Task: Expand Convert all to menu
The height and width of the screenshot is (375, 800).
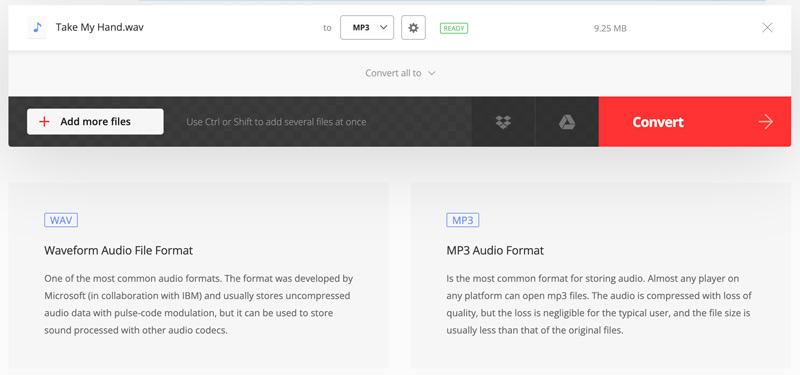Action: tap(400, 73)
